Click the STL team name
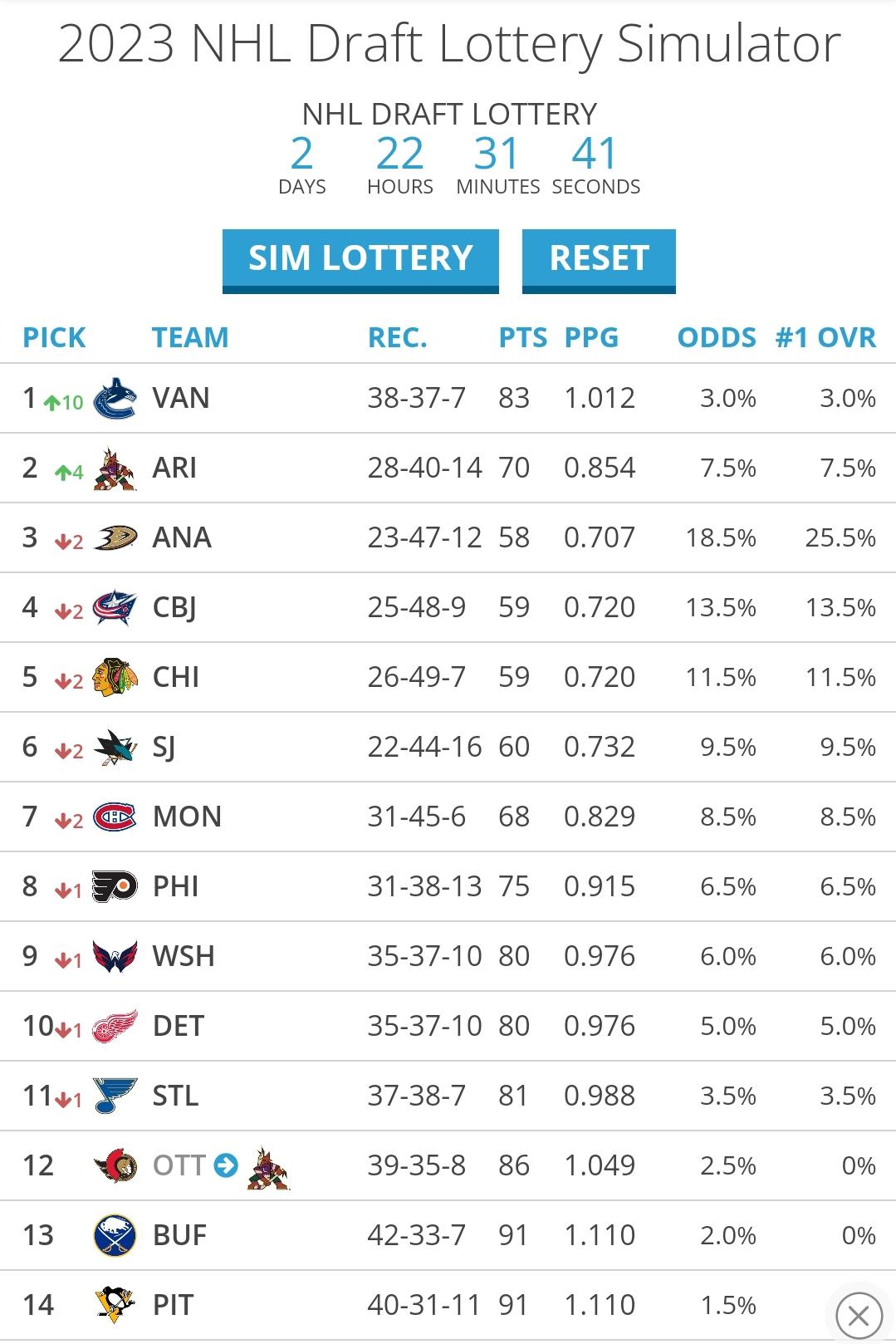 pyautogui.click(x=175, y=1096)
